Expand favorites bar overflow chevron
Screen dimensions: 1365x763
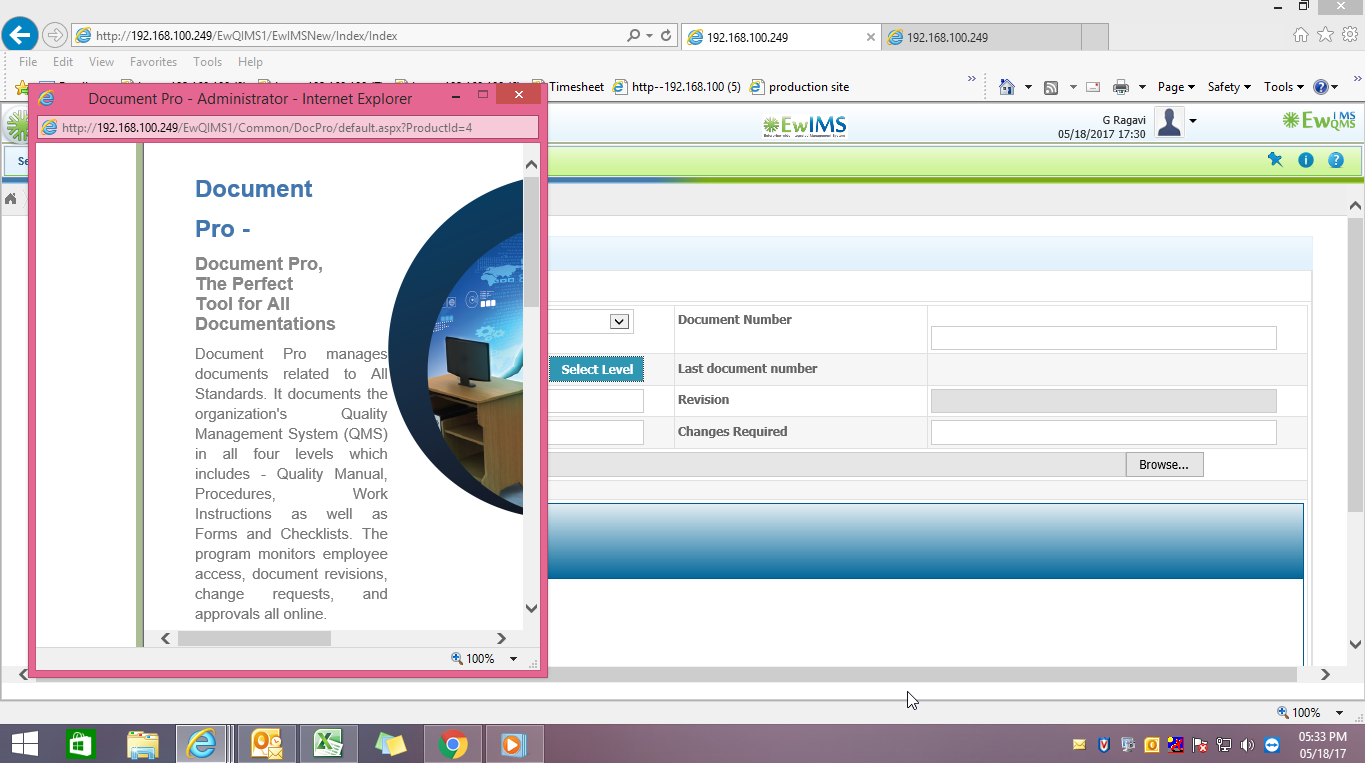pos(972,79)
